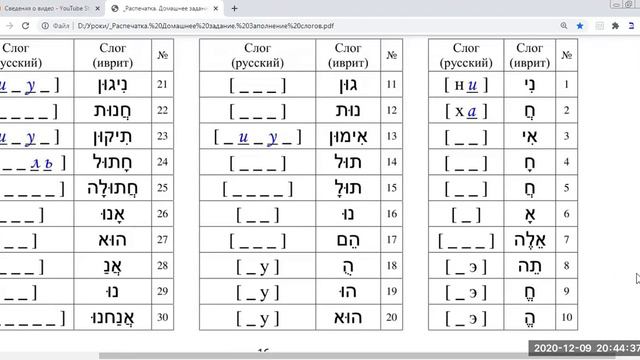640x360 pixels.
Task: Open zoom magnifier in address bar
Action: [564, 26]
